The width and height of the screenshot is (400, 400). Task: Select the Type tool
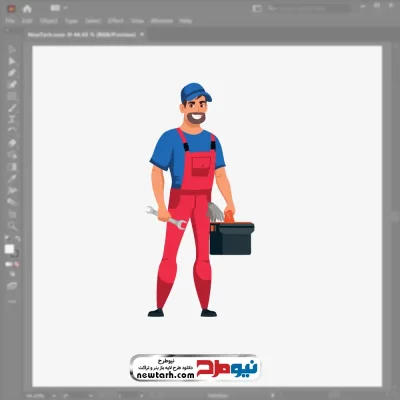(12, 119)
